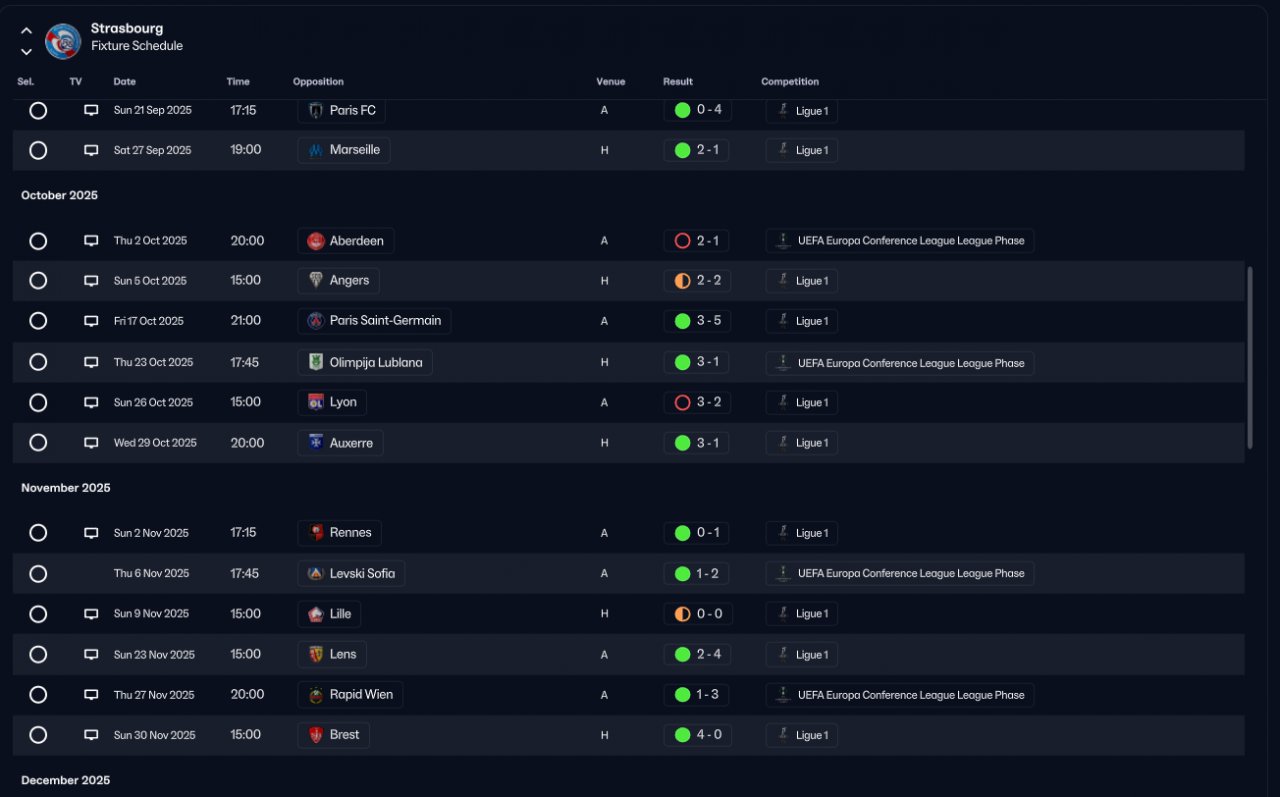Select the Lens fixture radio circle
Viewport: 1280px width, 797px height.
[38, 655]
